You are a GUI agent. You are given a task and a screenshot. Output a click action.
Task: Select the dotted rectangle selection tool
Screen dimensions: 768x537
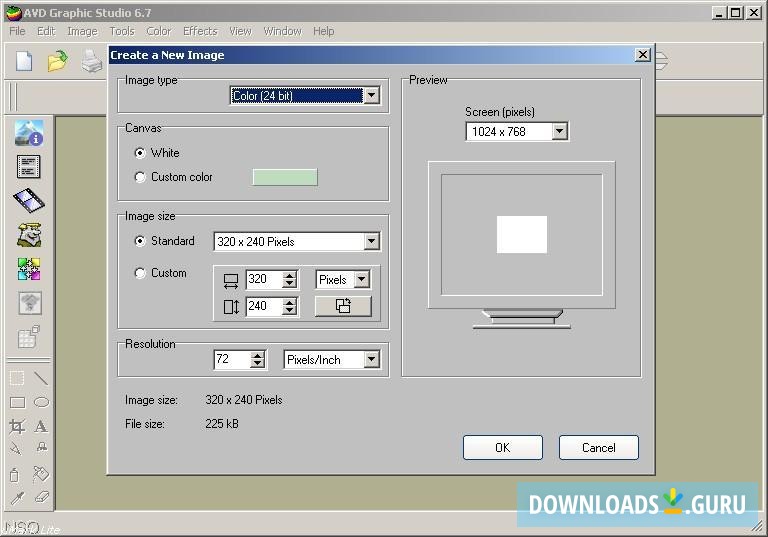click(17, 378)
